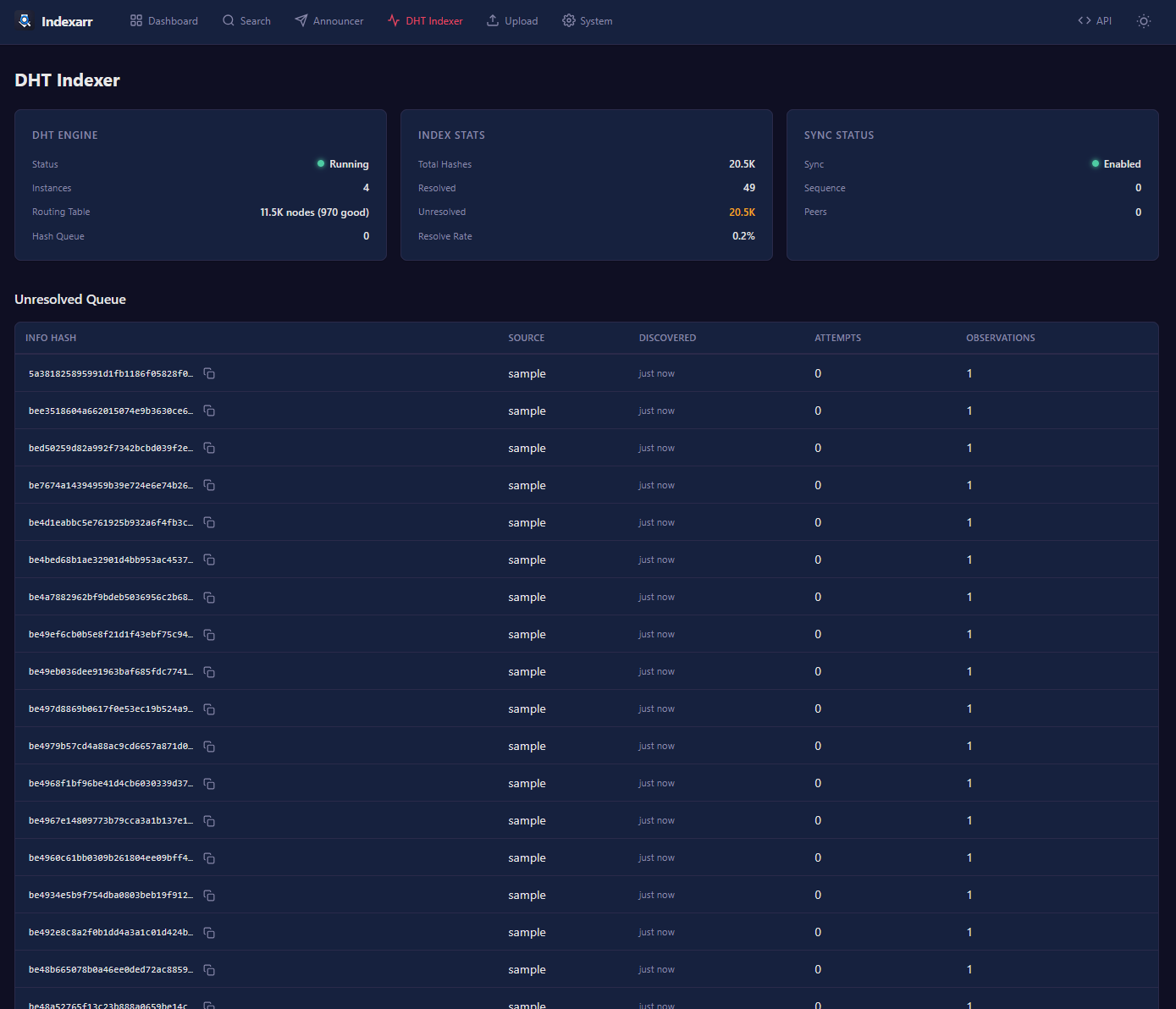The height and width of the screenshot is (1009, 1176).
Task: Click the Attempts column header
Action: pyautogui.click(x=837, y=338)
